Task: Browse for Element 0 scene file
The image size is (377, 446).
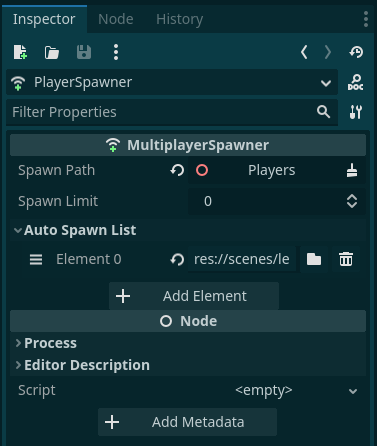Action: coord(314,259)
